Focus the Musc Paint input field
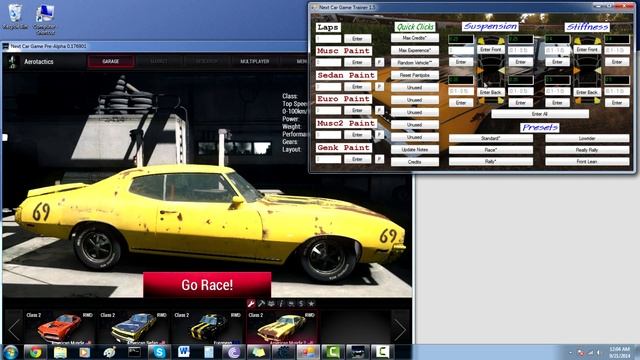Image resolution: width=640 pixels, height=360 pixels. pyautogui.click(x=328, y=62)
